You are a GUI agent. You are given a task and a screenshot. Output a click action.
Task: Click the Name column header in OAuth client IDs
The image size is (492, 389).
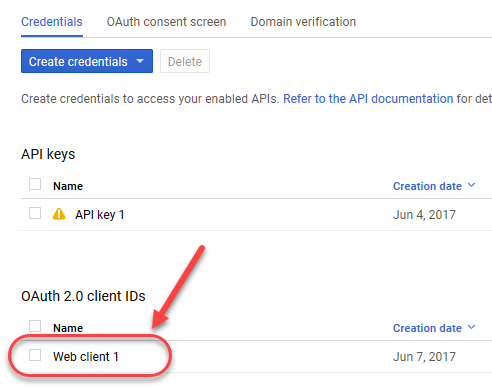point(68,328)
